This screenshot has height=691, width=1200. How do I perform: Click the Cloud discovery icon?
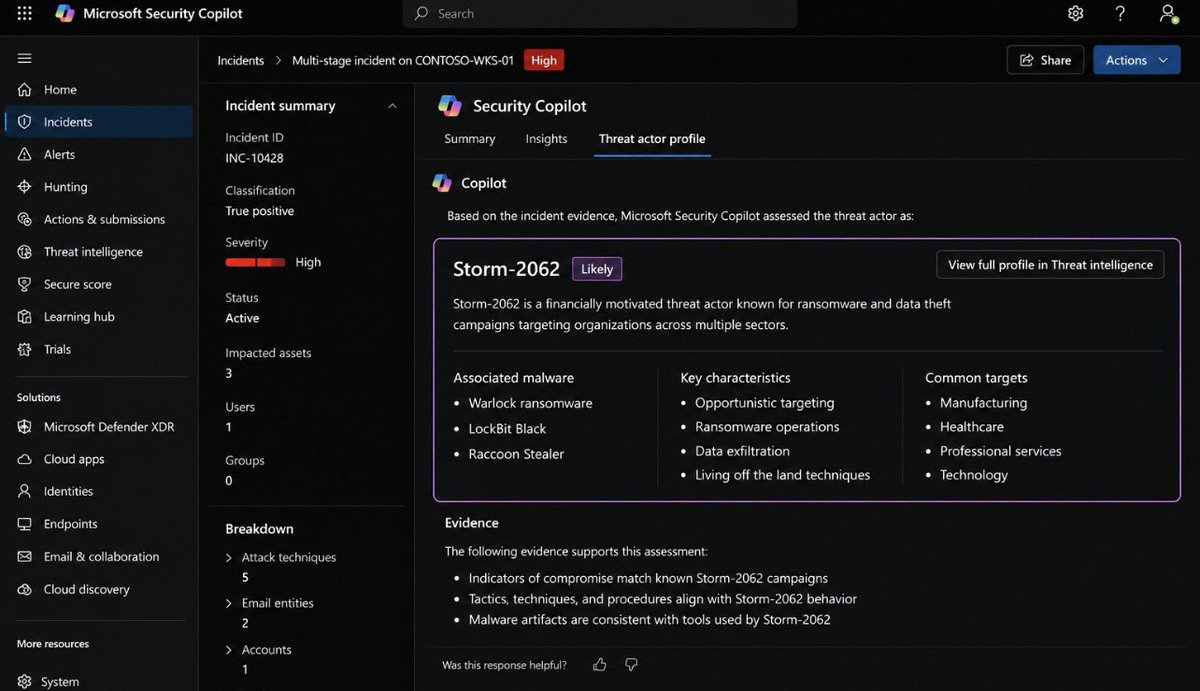25,589
